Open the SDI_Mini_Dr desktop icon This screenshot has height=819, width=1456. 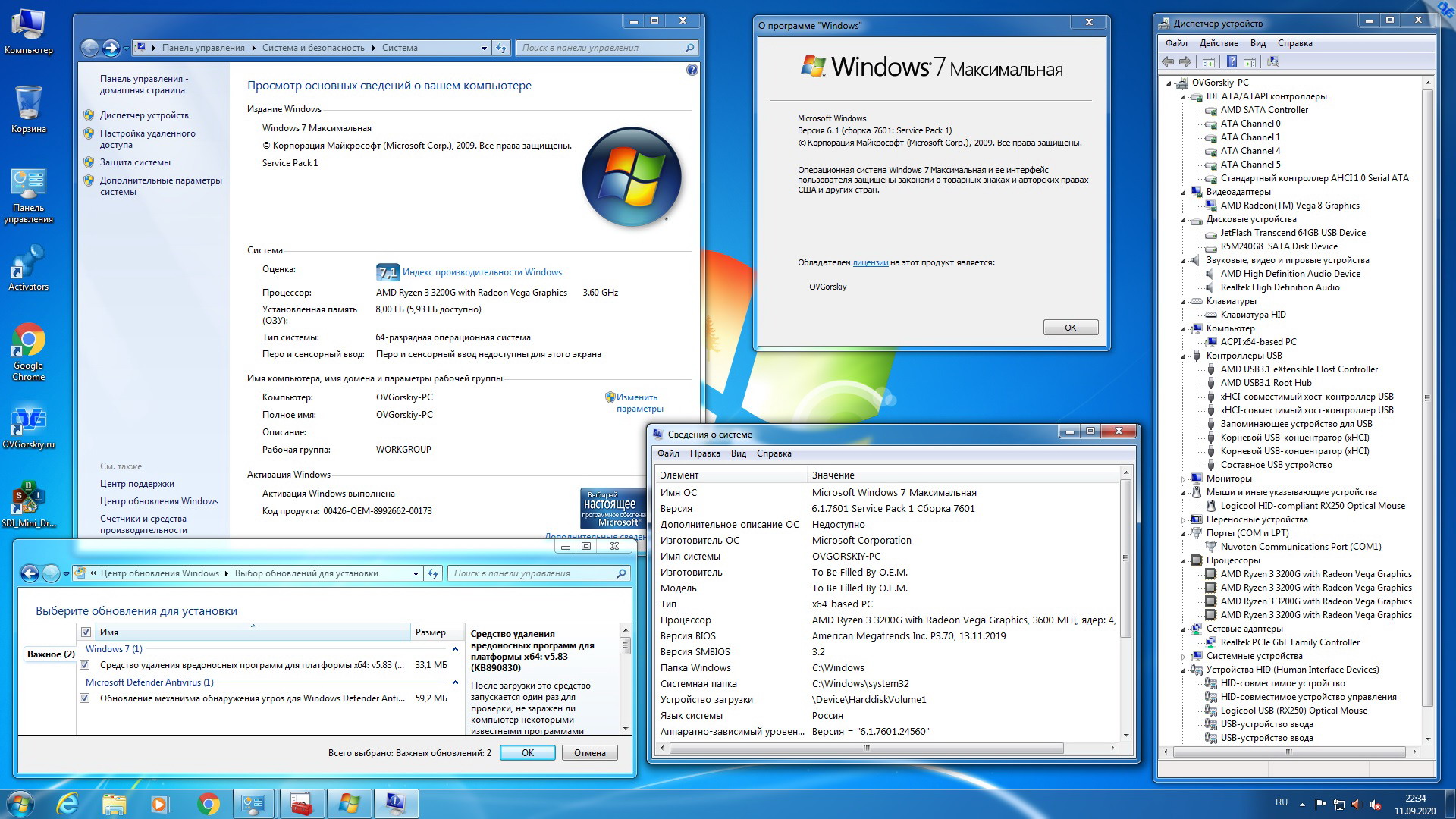(x=29, y=504)
